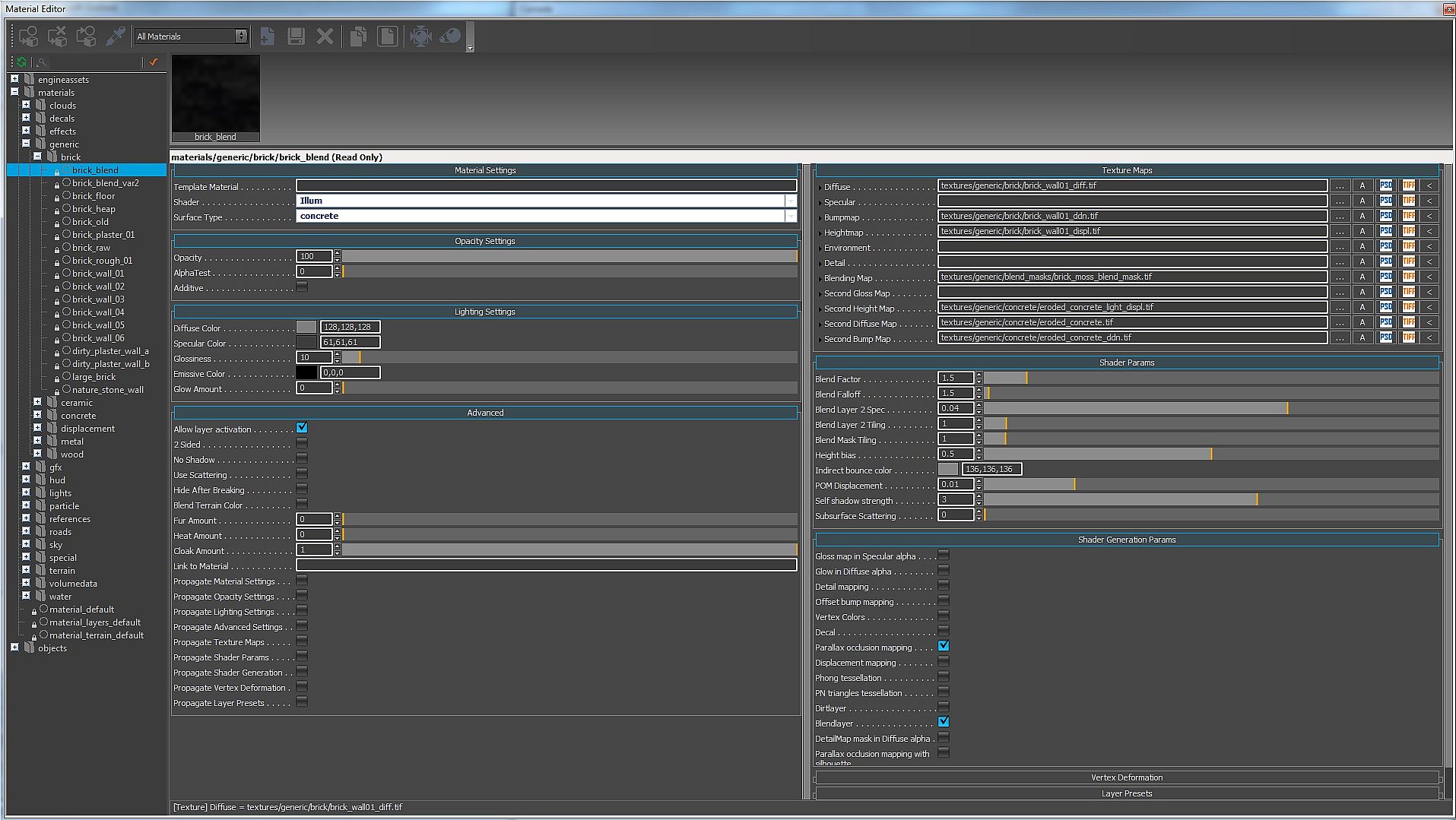The image size is (1456, 820).
Task: Click the Assign Material to Selection icon
Action: tap(28, 36)
